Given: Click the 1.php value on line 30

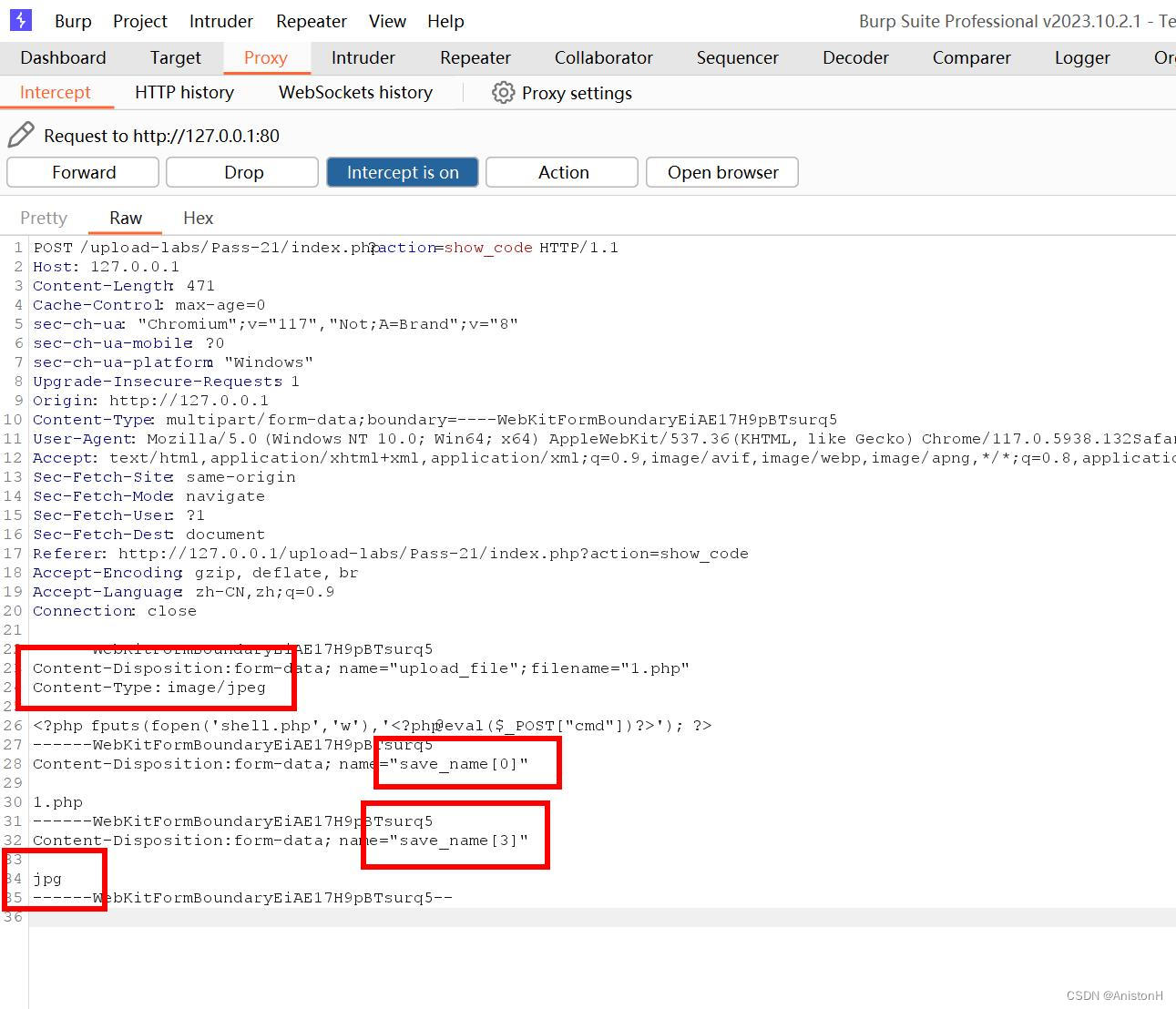Looking at the screenshot, I should pyautogui.click(x=57, y=802).
